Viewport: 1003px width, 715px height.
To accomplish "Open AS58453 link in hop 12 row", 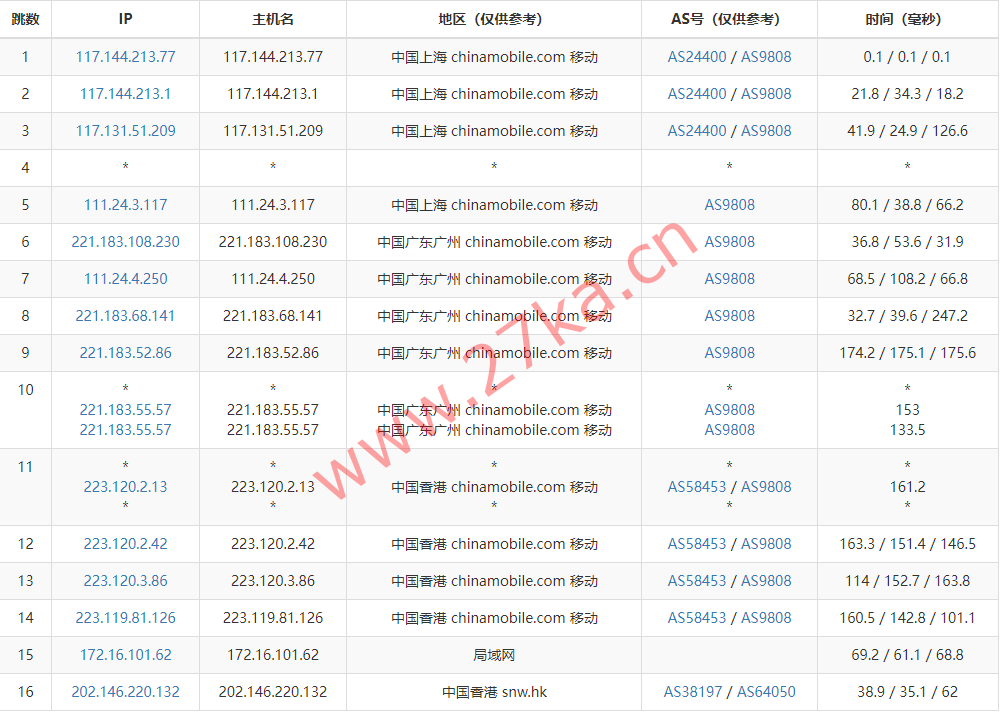I will (x=697, y=544).
